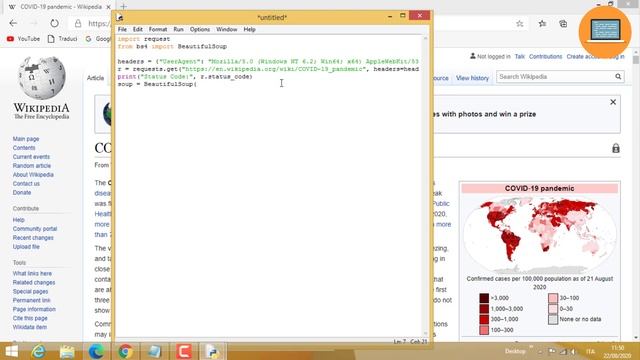The height and width of the screenshot is (360, 640).
Task: Open the Contents sidebar link
Action: coord(24,148)
